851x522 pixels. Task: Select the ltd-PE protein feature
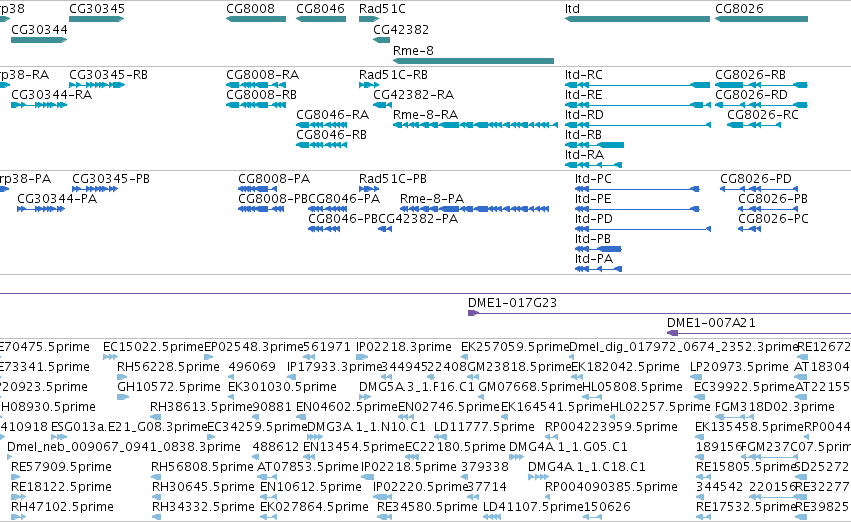click(x=637, y=209)
